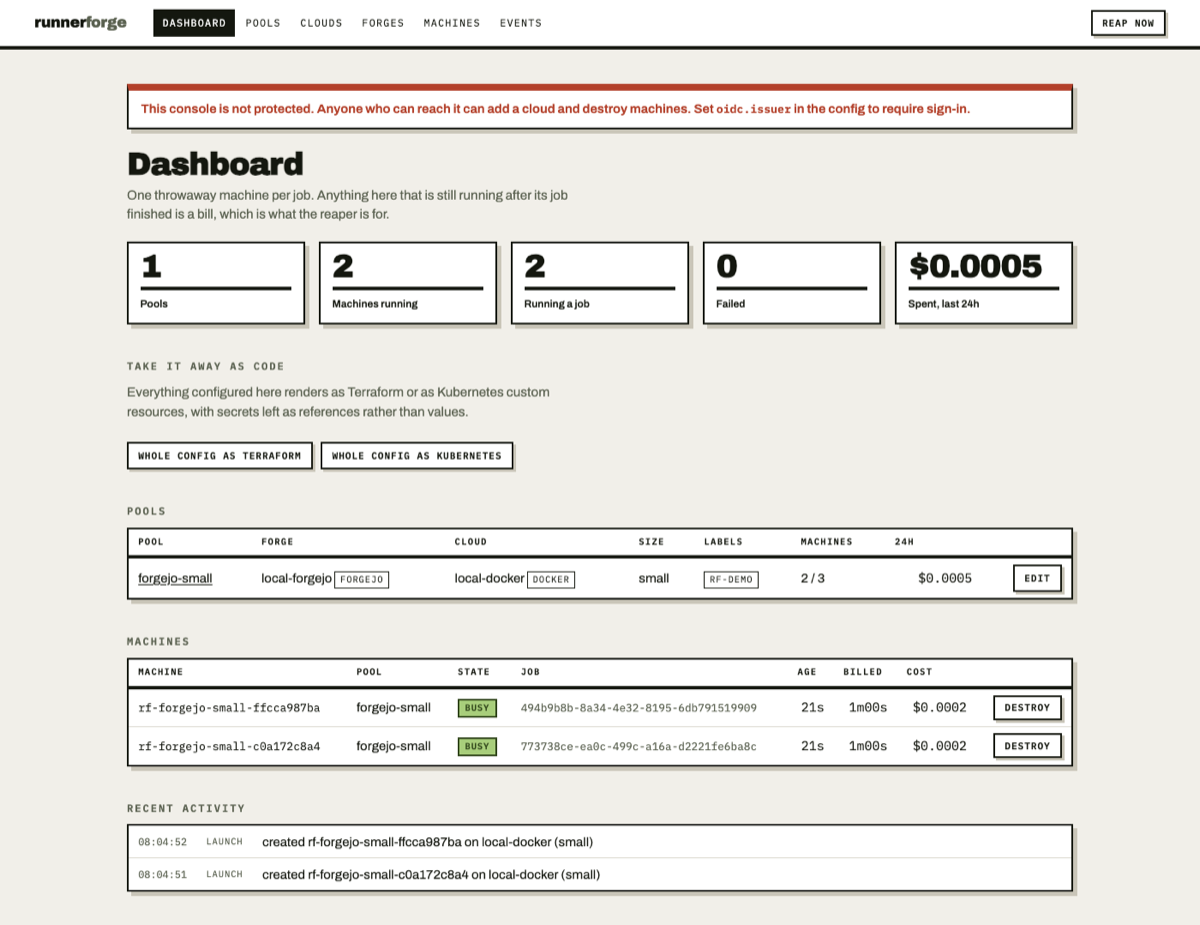The height and width of the screenshot is (925, 1200).
Task: Select the Dashboard nav tab
Action: pos(194,23)
